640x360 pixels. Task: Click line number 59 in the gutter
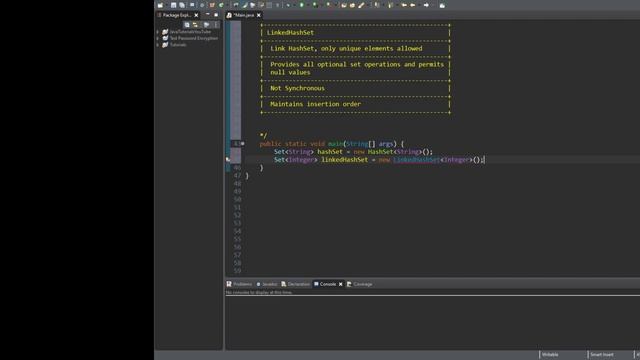point(237,271)
